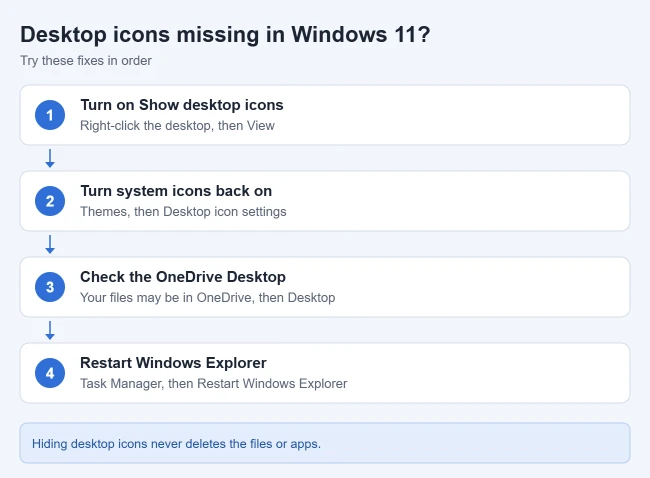Image resolution: width=650 pixels, height=478 pixels.
Task: Select the "Turn on Show desktop icons" title
Action: [182, 105]
